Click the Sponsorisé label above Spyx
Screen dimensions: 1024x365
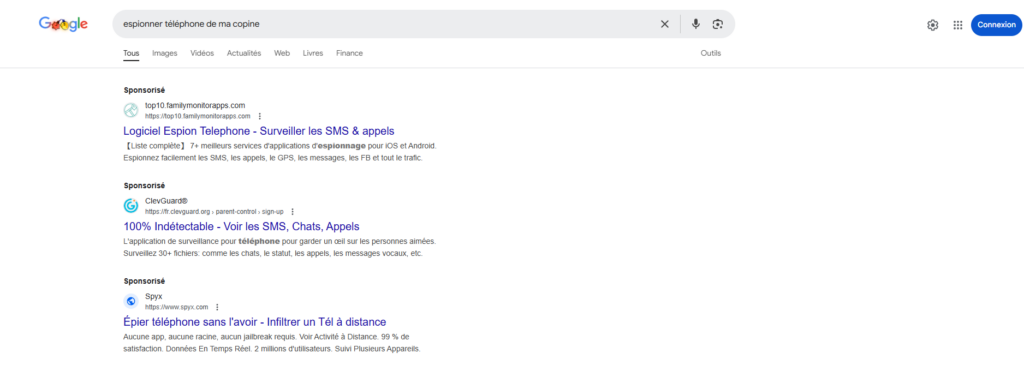coord(144,281)
